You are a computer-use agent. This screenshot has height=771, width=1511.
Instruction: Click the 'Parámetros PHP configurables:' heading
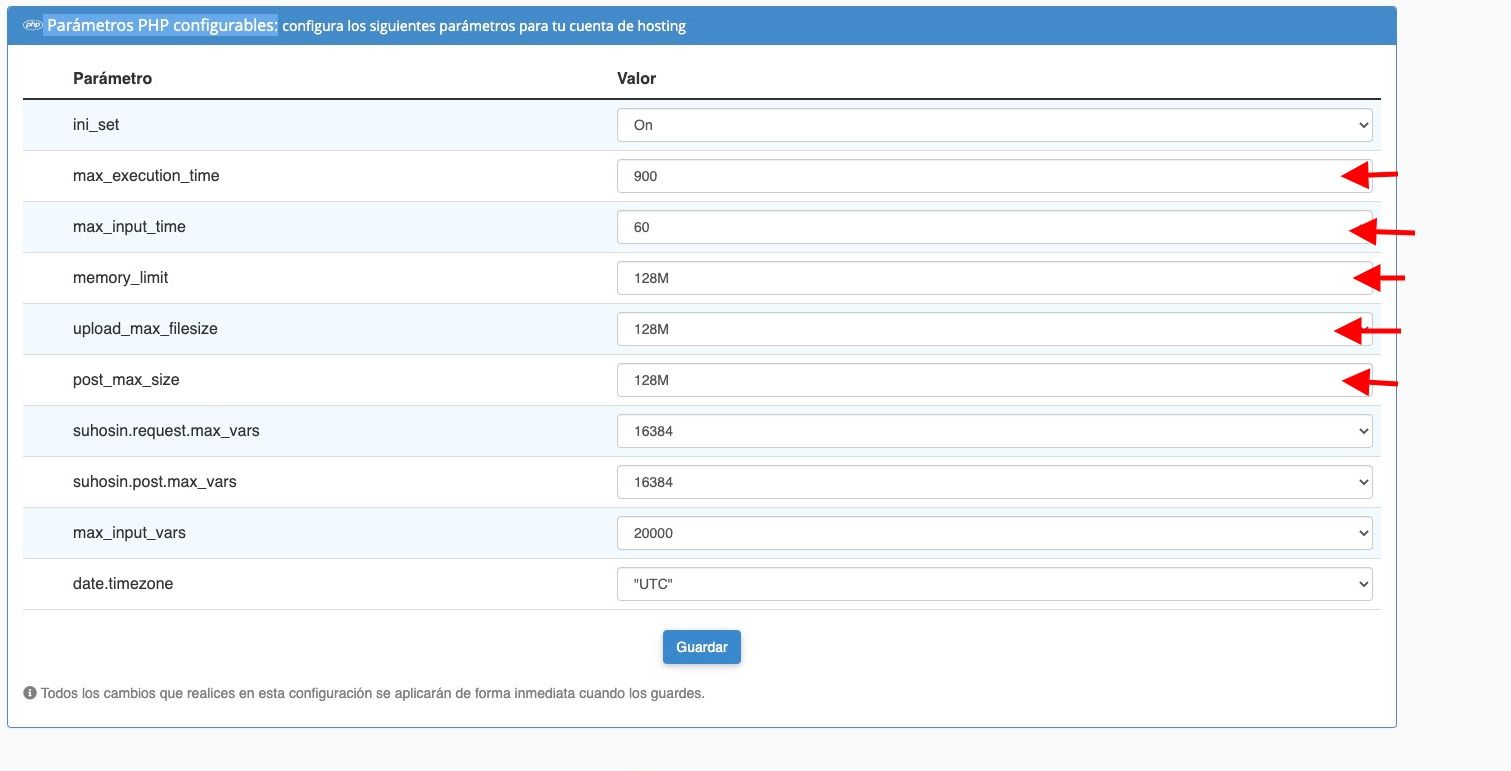[x=162, y=26]
